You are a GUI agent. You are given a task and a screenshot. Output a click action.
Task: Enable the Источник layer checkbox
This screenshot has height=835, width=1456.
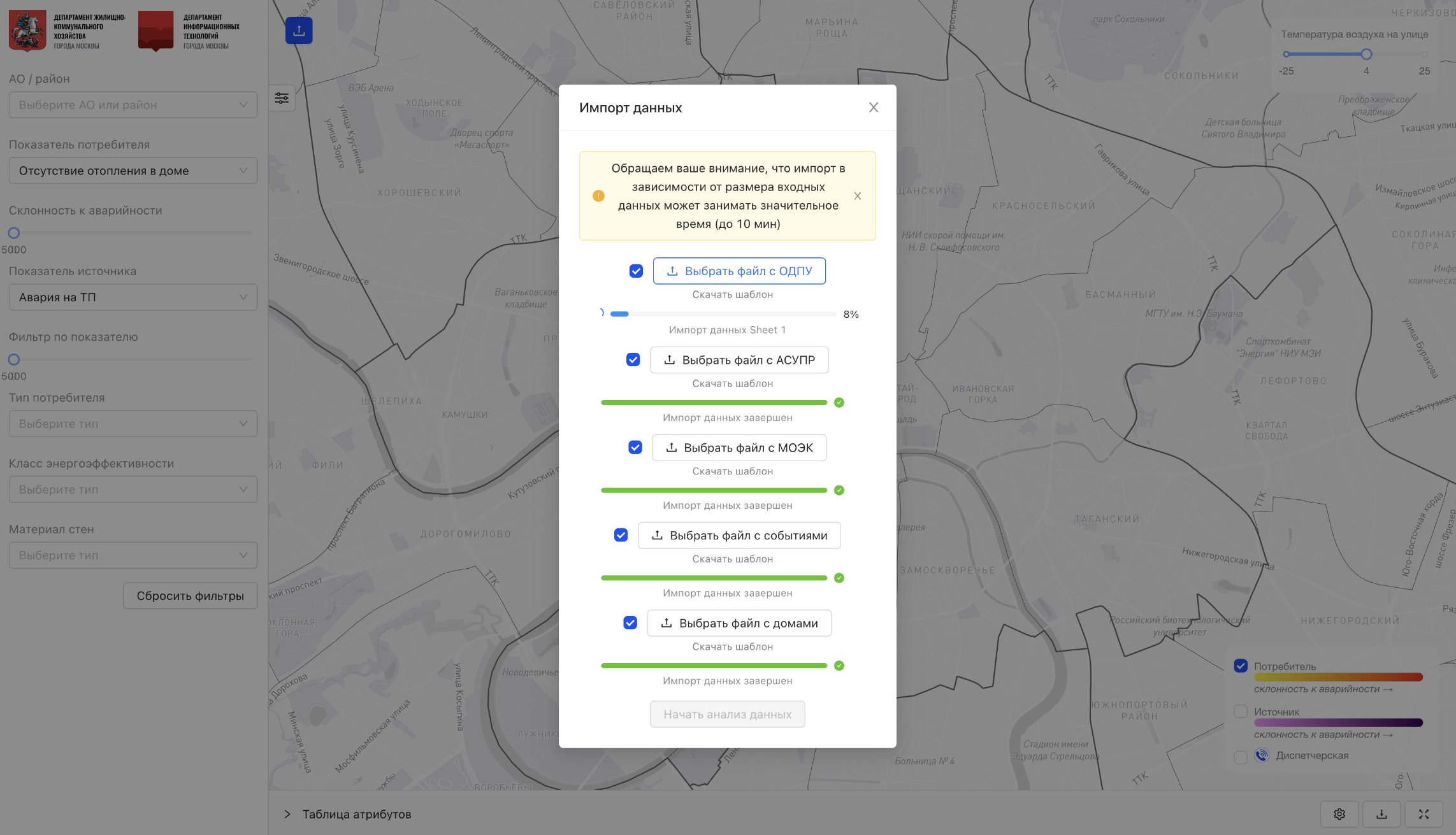coord(1241,711)
